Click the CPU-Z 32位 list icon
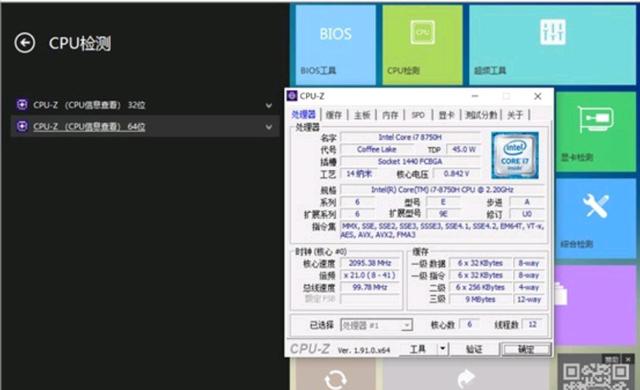 pos(22,105)
